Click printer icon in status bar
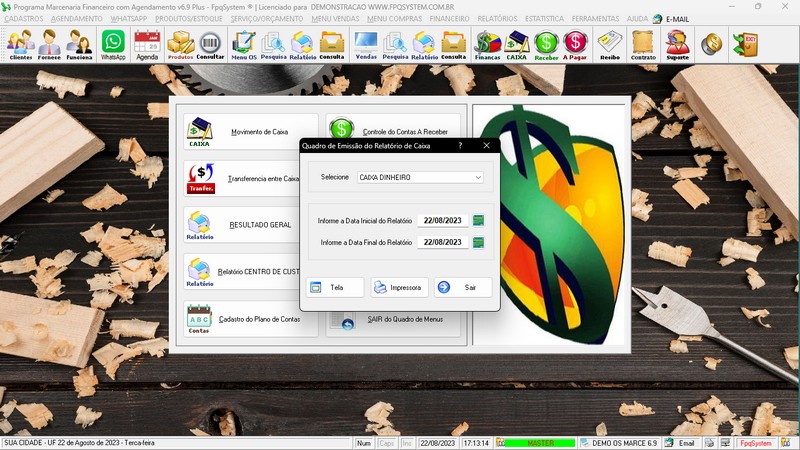800x450 pixels. point(710,443)
